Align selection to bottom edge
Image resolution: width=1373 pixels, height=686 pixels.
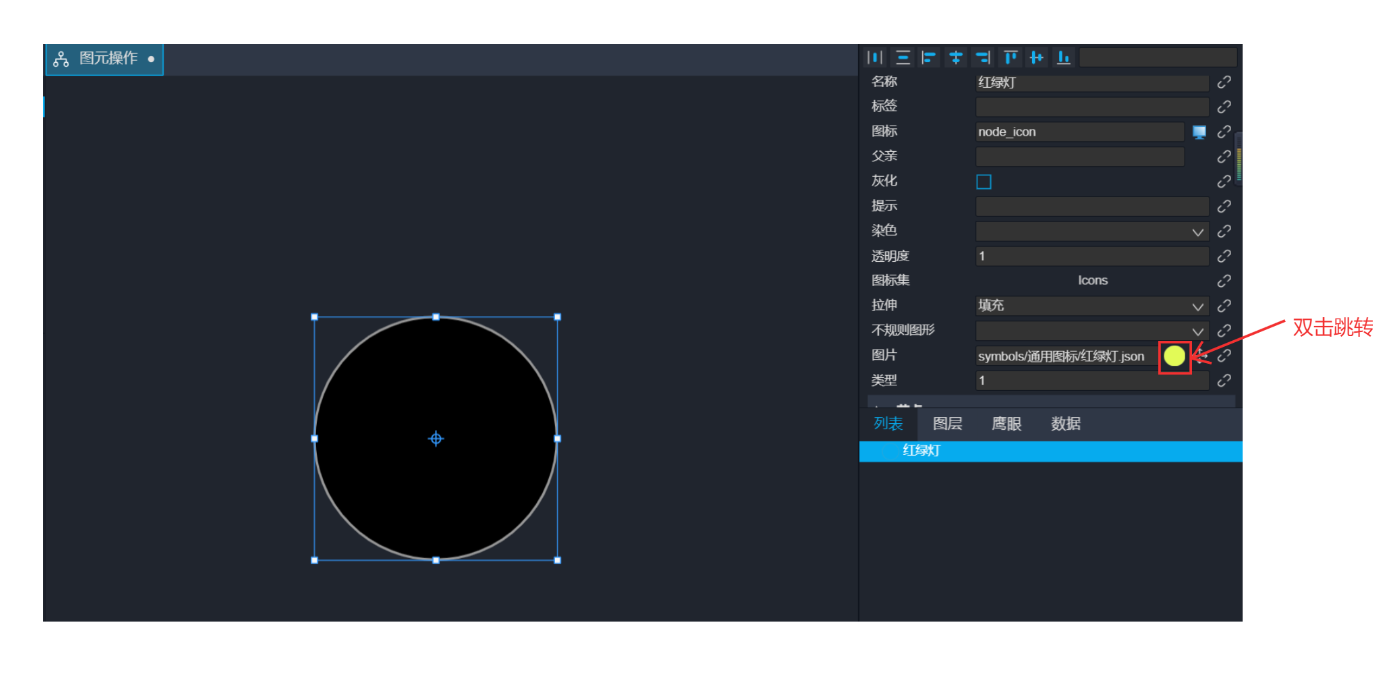[1064, 58]
